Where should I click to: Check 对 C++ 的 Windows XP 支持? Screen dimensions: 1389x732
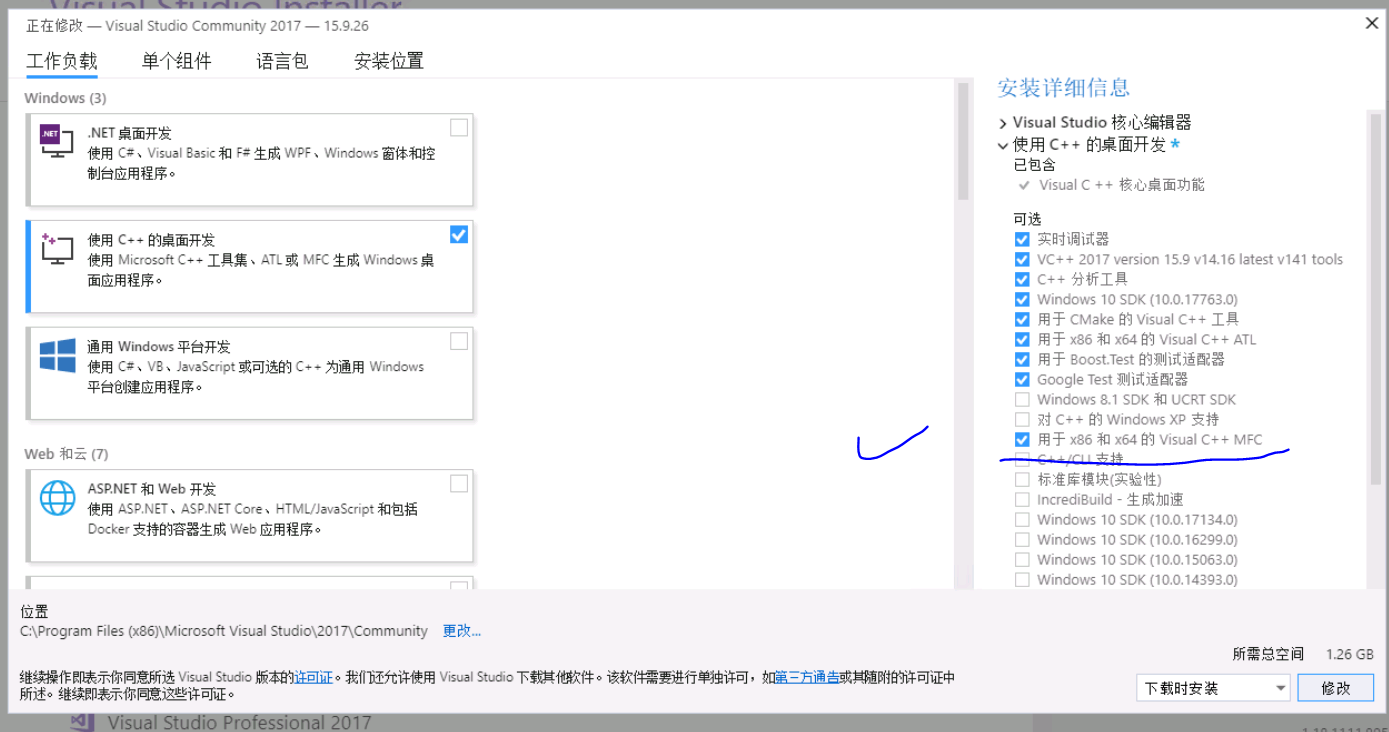pyautogui.click(x=1022, y=419)
